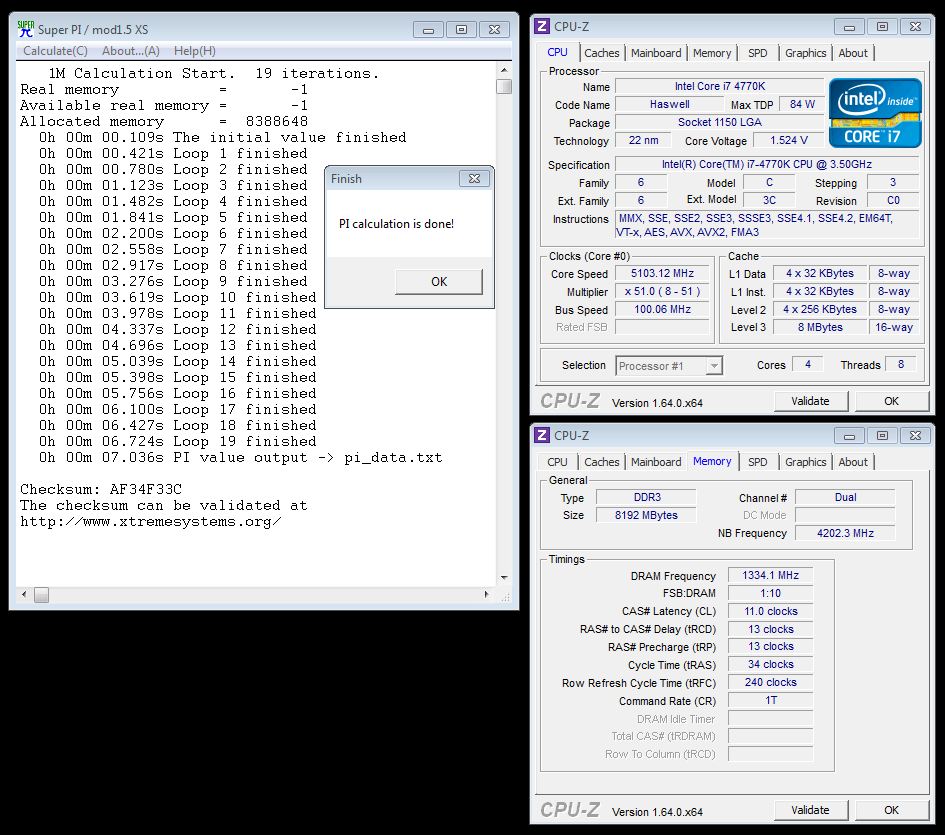Open the Help(H) menu in Super PI

pos(195,51)
